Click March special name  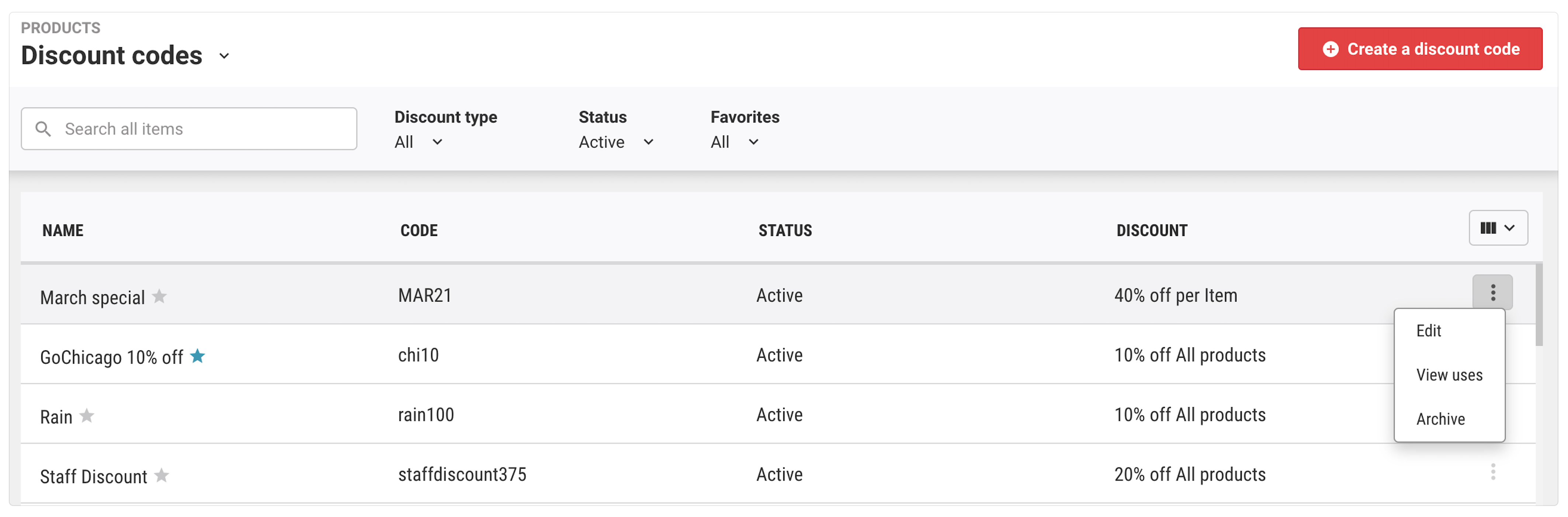tap(93, 298)
